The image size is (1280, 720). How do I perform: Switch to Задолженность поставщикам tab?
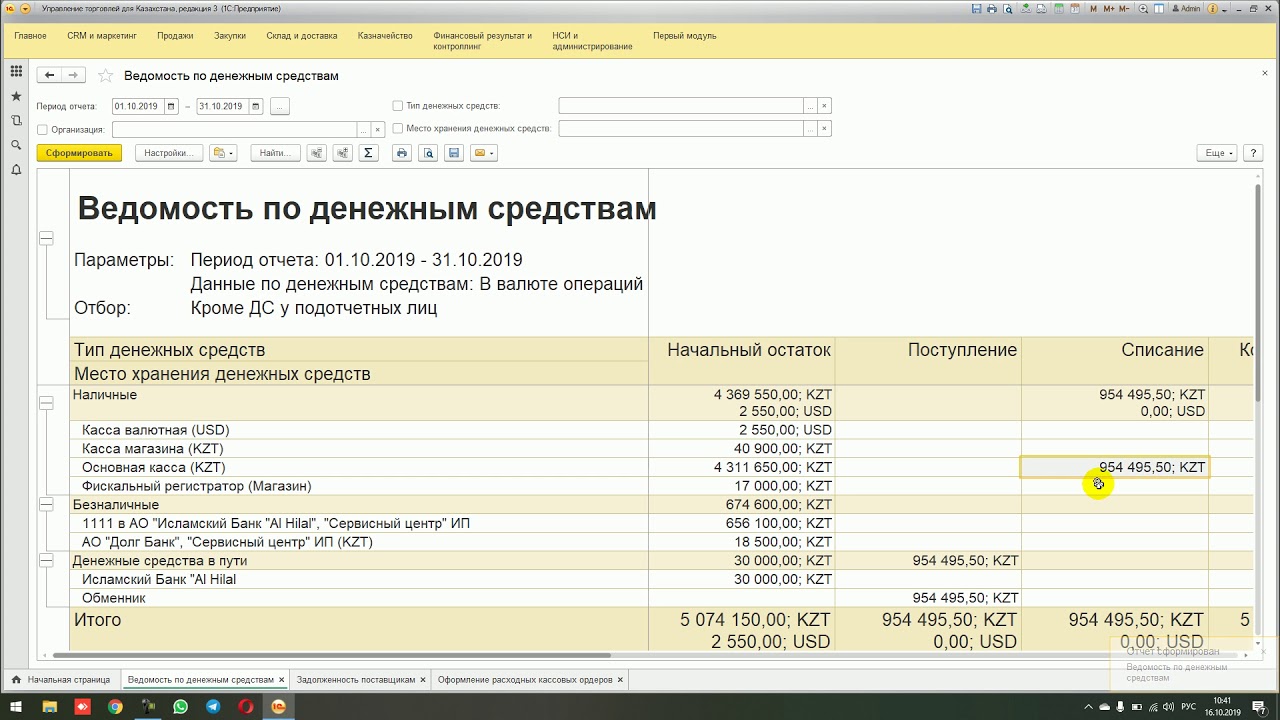tap(356, 680)
